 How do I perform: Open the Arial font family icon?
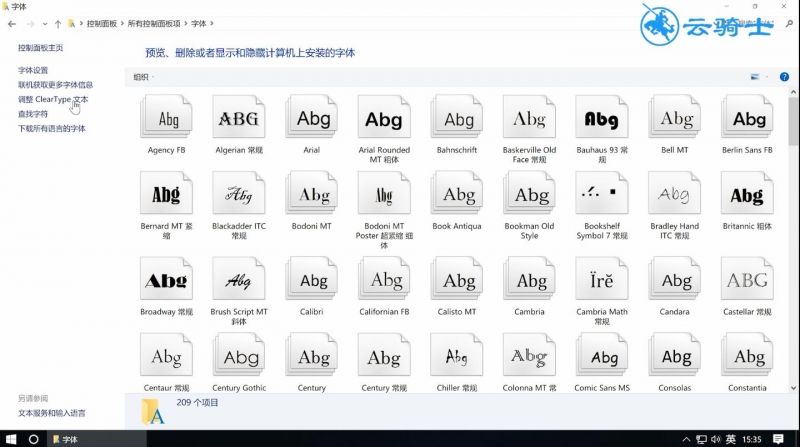click(x=312, y=117)
